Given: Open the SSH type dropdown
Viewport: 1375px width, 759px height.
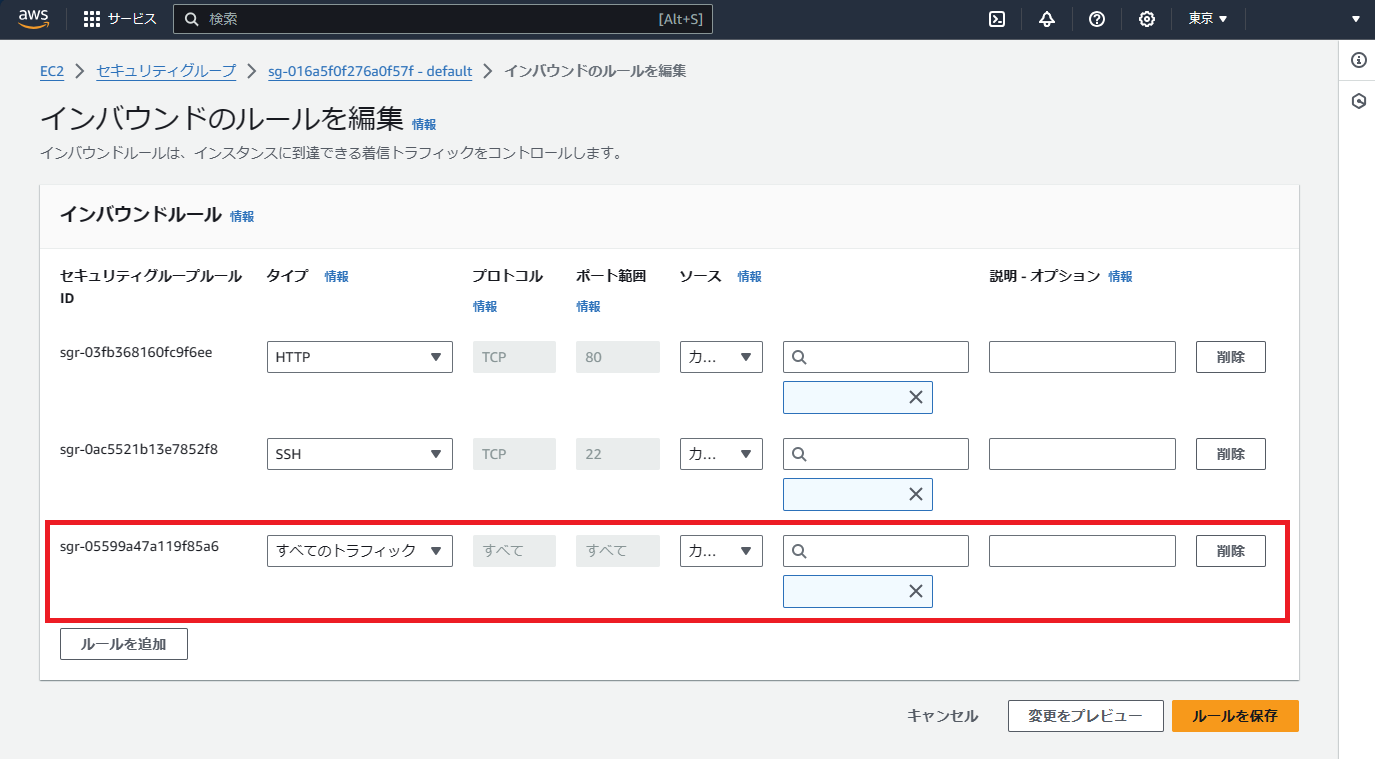Looking at the screenshot, I should [360, 454].
